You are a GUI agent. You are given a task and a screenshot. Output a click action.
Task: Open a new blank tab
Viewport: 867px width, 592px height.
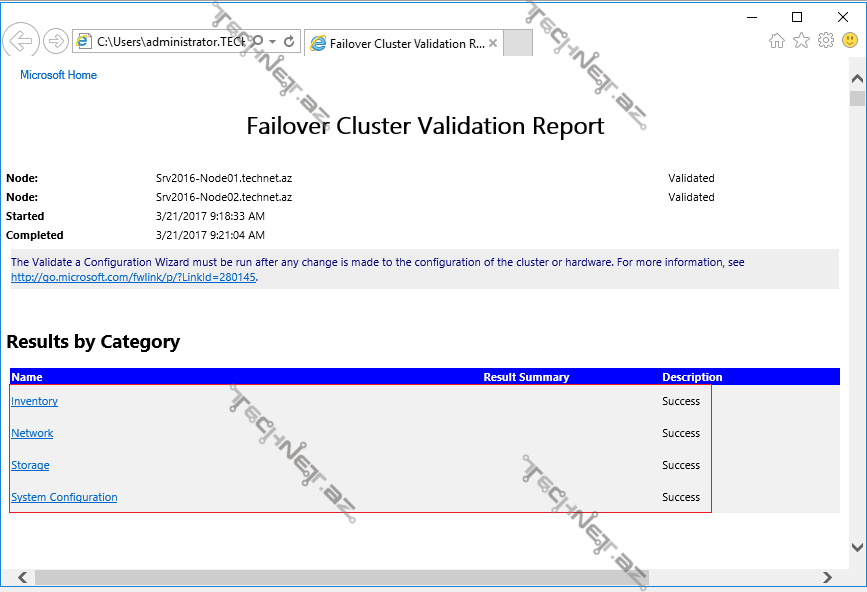(x=517, y=44)
